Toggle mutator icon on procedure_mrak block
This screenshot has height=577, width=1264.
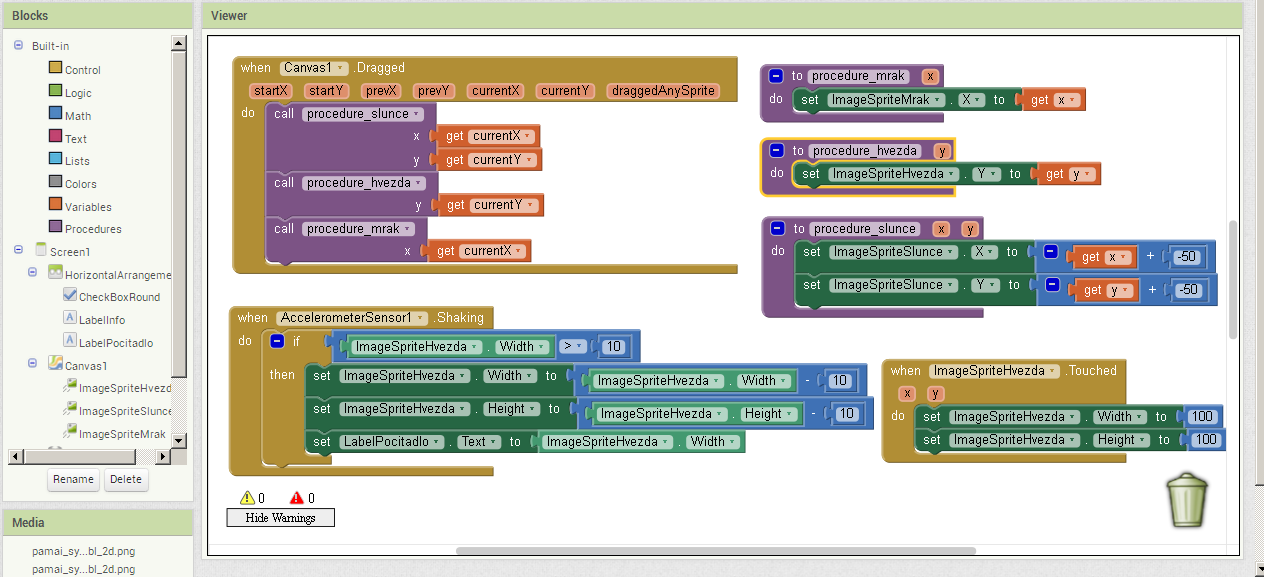tap(776, 75)
